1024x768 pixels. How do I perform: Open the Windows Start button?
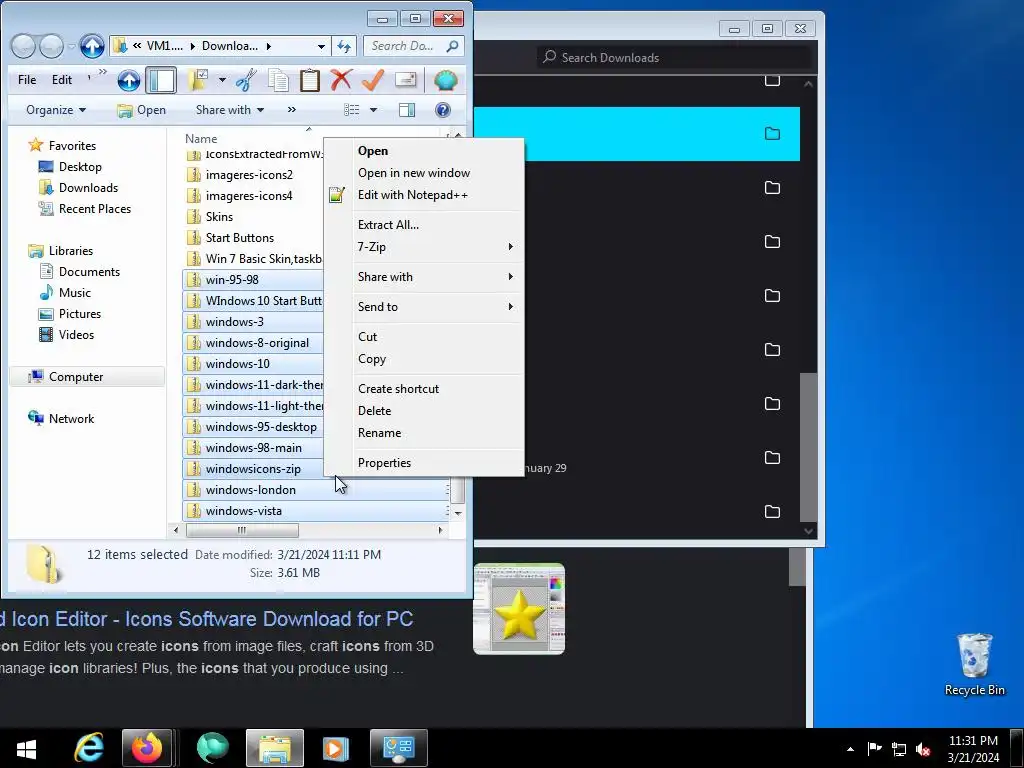click(x=26, y=748)
